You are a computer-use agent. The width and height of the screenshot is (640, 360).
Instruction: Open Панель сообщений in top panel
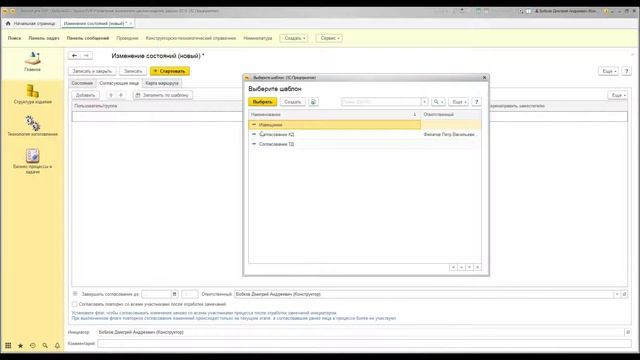(88, 38)
